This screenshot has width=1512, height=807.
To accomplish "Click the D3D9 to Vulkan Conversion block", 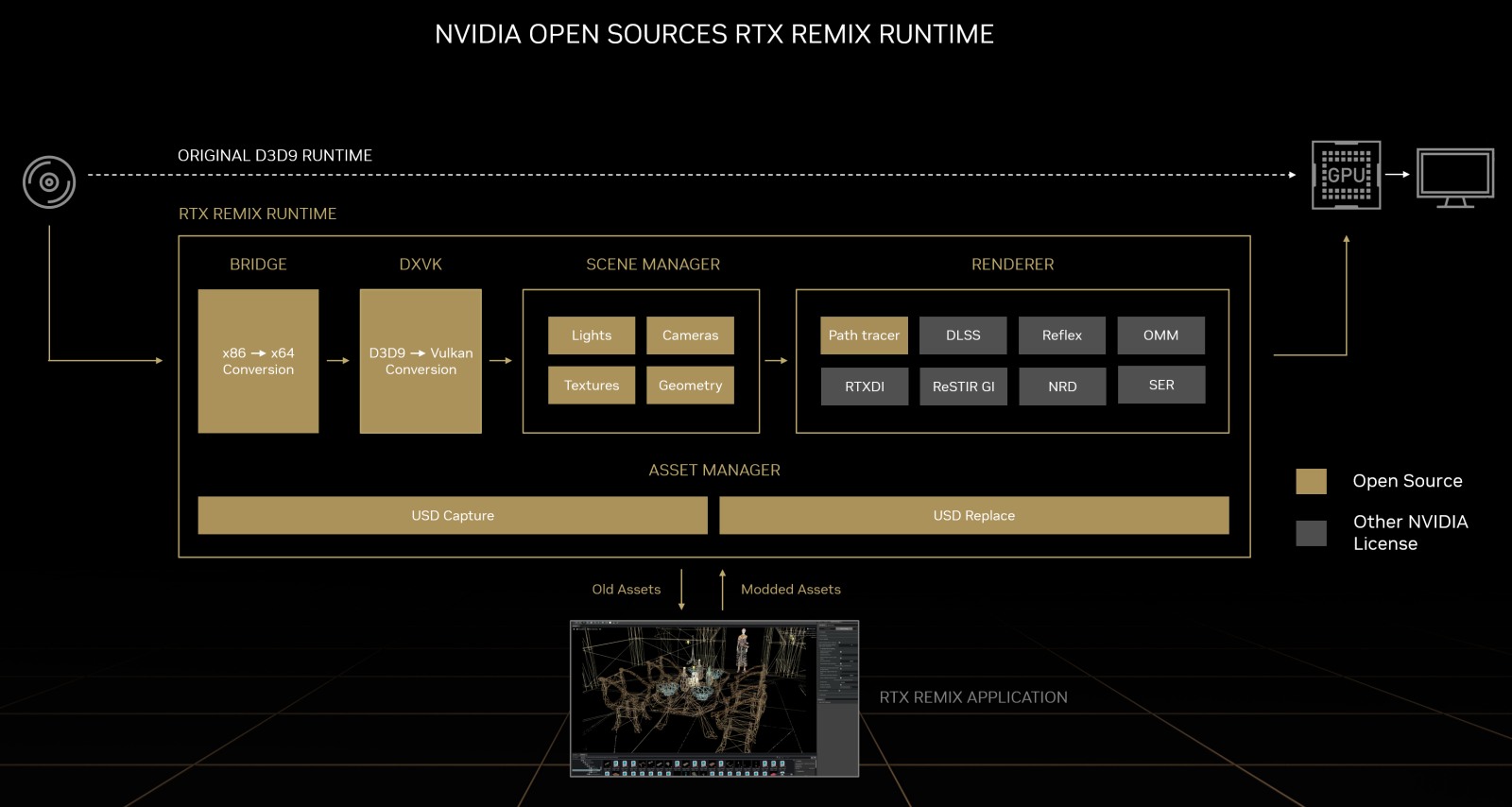I will (421, 361).
